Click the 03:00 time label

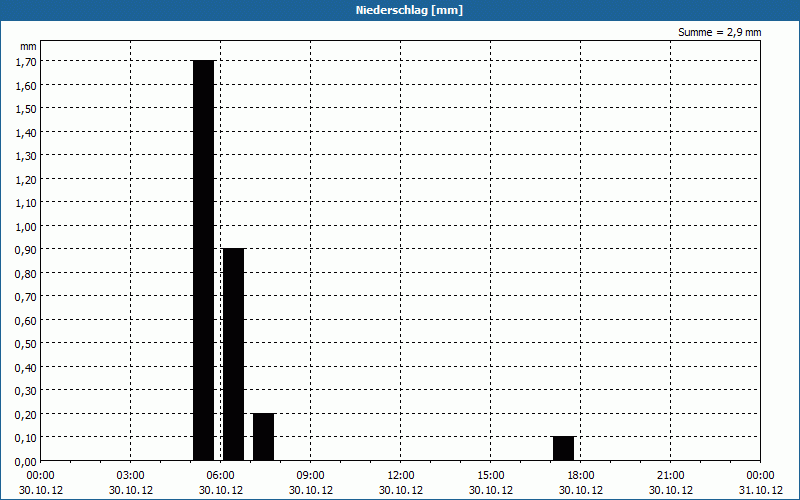[131, 475]
